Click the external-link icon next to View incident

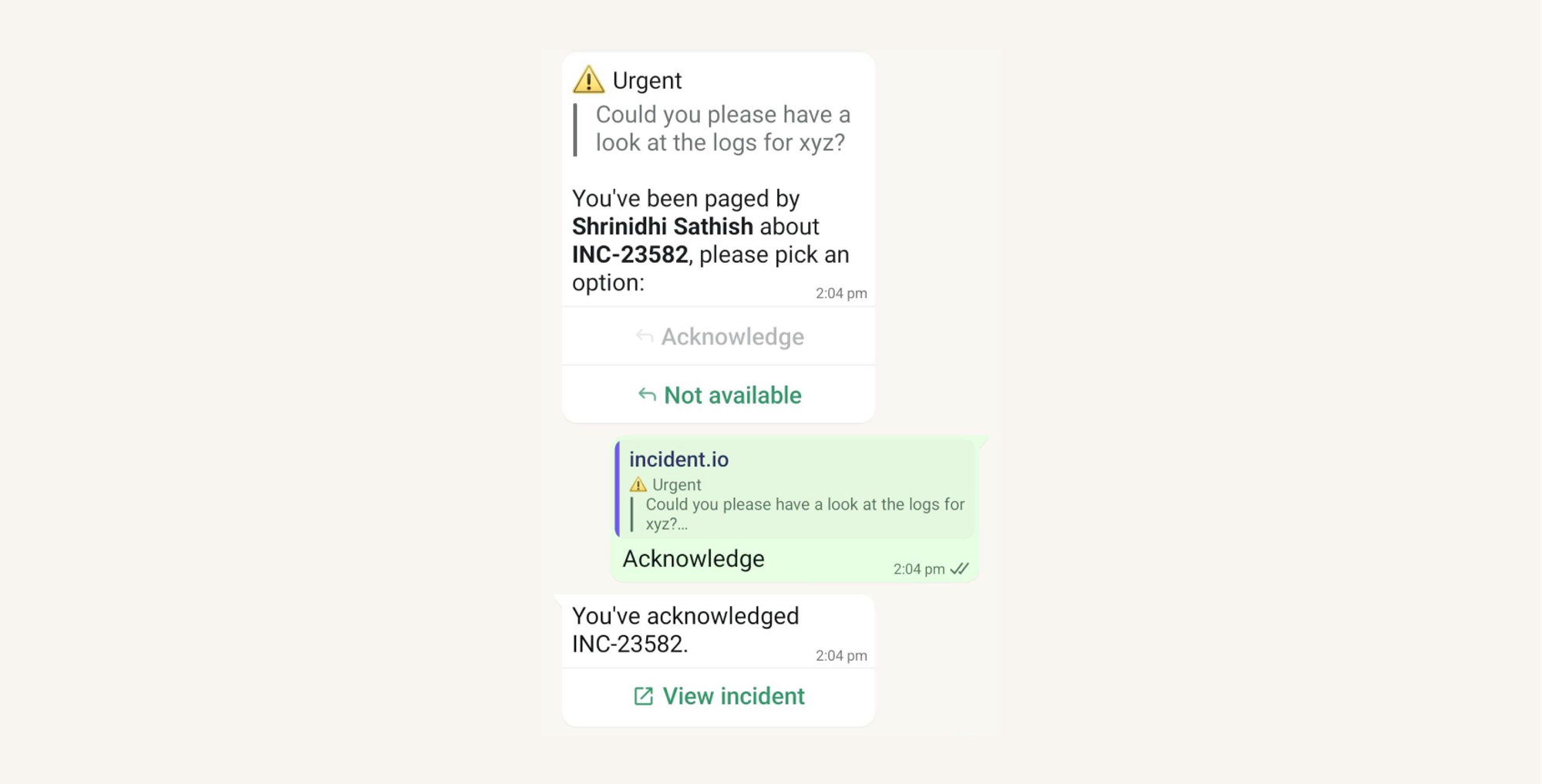coord(643,696)
